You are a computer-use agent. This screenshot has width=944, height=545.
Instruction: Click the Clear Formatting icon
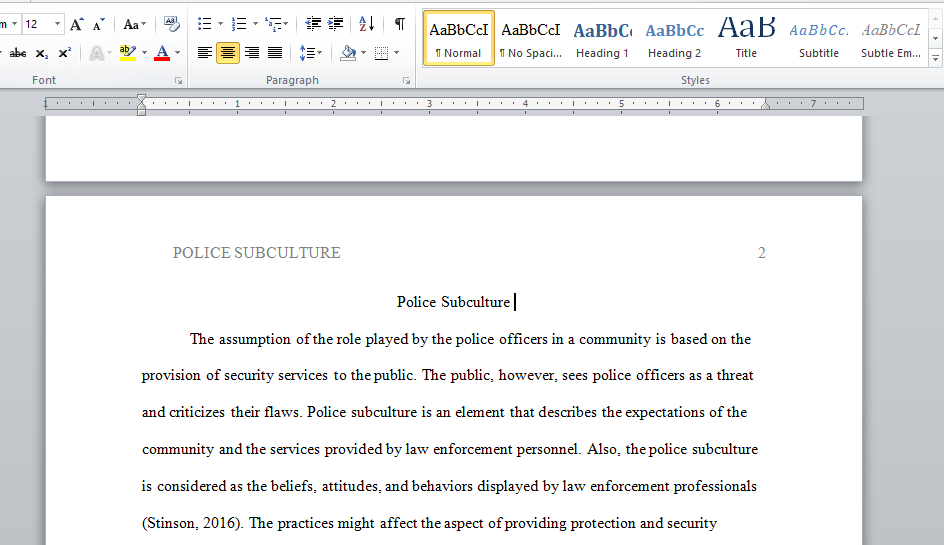click(x=172, y=24)
